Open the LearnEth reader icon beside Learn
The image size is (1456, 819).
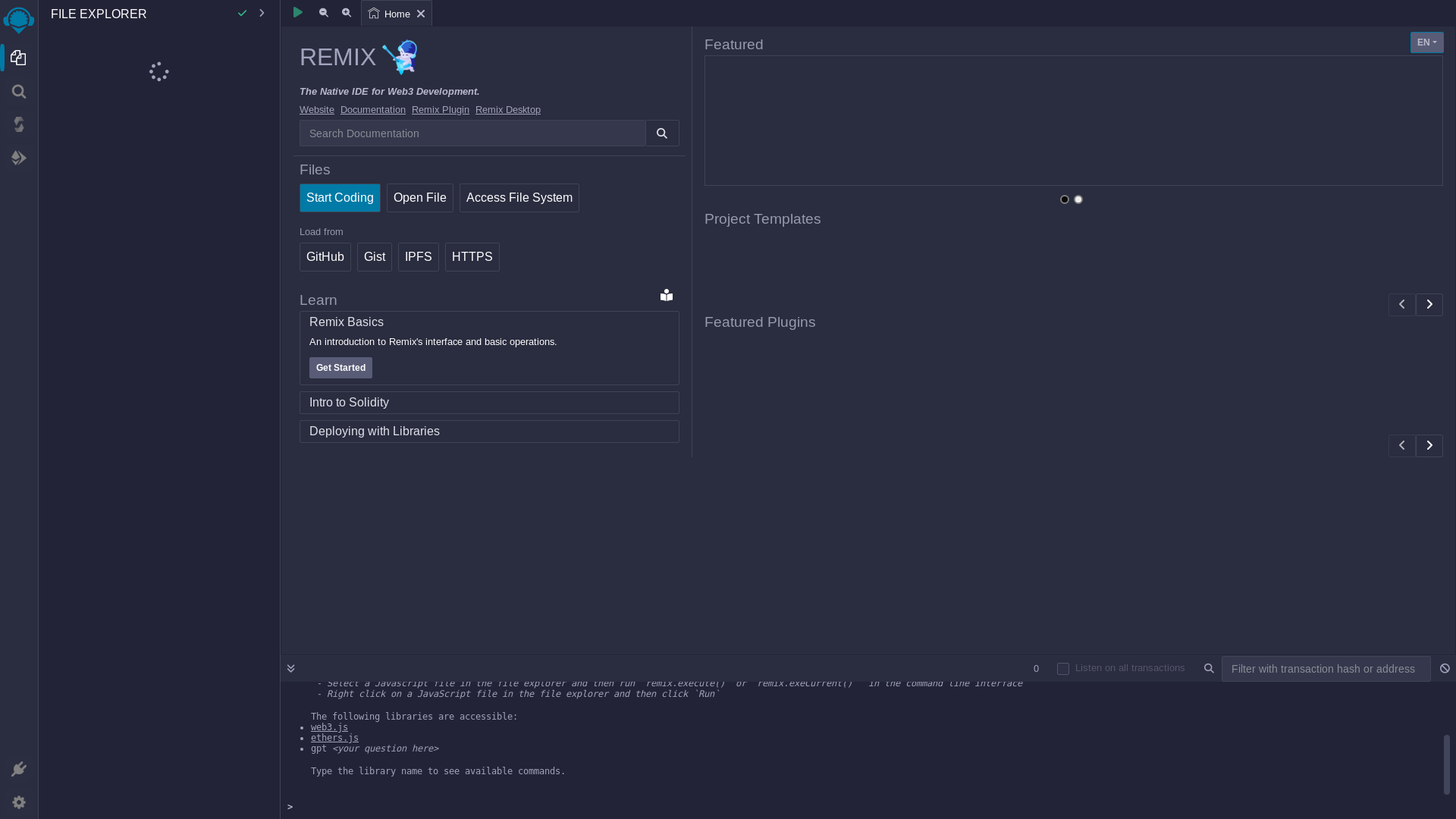pos(667,295)
